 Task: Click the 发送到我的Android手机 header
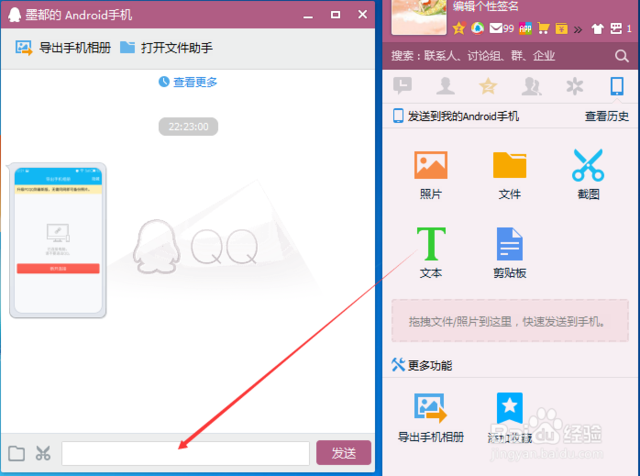tap(456, 116)
